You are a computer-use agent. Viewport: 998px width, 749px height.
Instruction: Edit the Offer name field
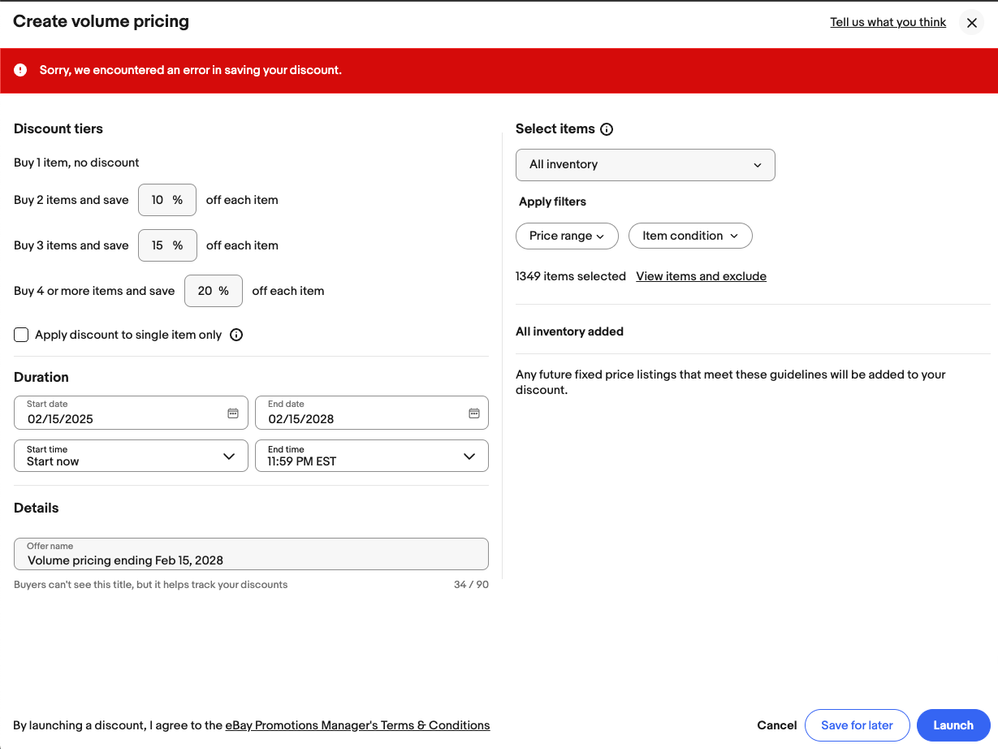[251, 554]
